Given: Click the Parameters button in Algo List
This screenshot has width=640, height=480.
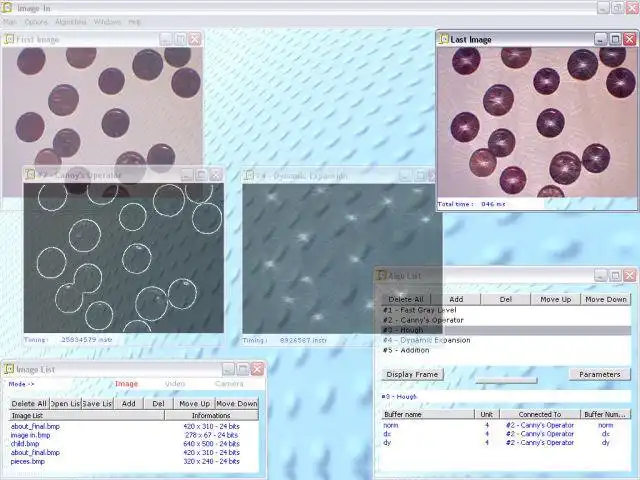Looking at the screenshot, I should click(x=600, y=374).
